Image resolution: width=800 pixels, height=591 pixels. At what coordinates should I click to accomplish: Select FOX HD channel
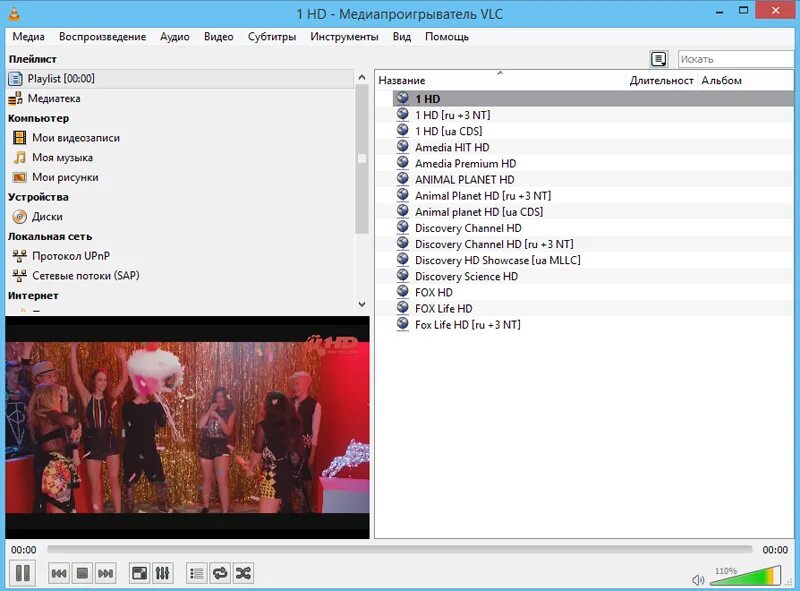(x=593, y=292)
